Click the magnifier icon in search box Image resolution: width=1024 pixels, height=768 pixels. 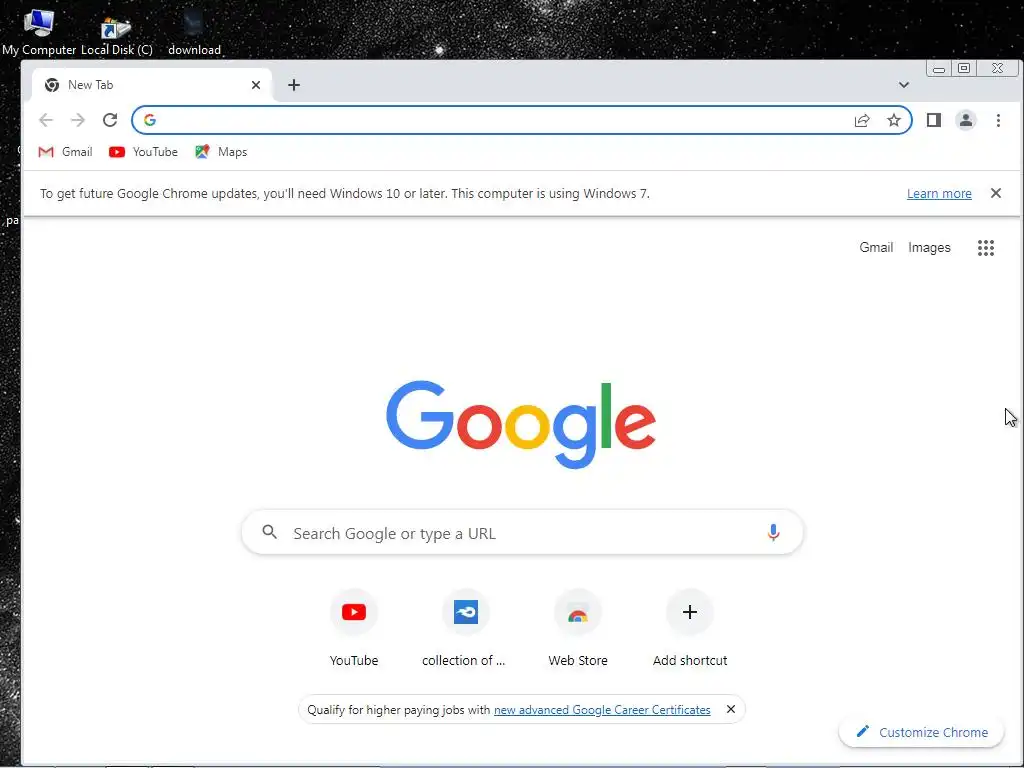pyautogui.click(x=270, y=532)
